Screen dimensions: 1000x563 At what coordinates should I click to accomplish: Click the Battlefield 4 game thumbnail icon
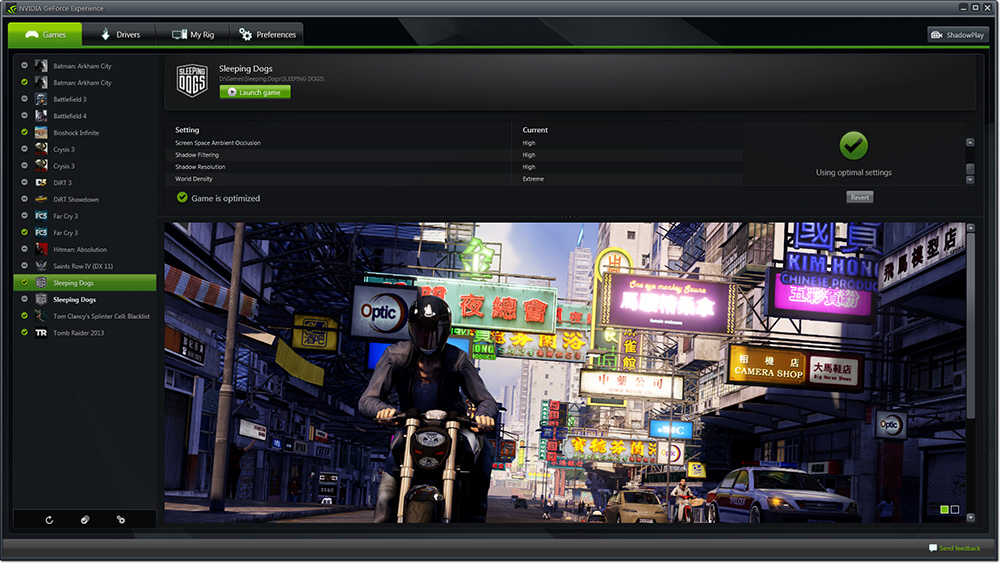click(x=41, y=115)
